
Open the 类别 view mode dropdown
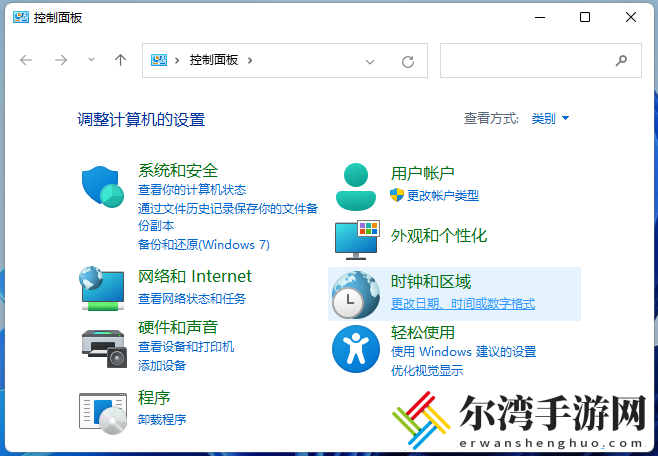(x=550, y=118)
